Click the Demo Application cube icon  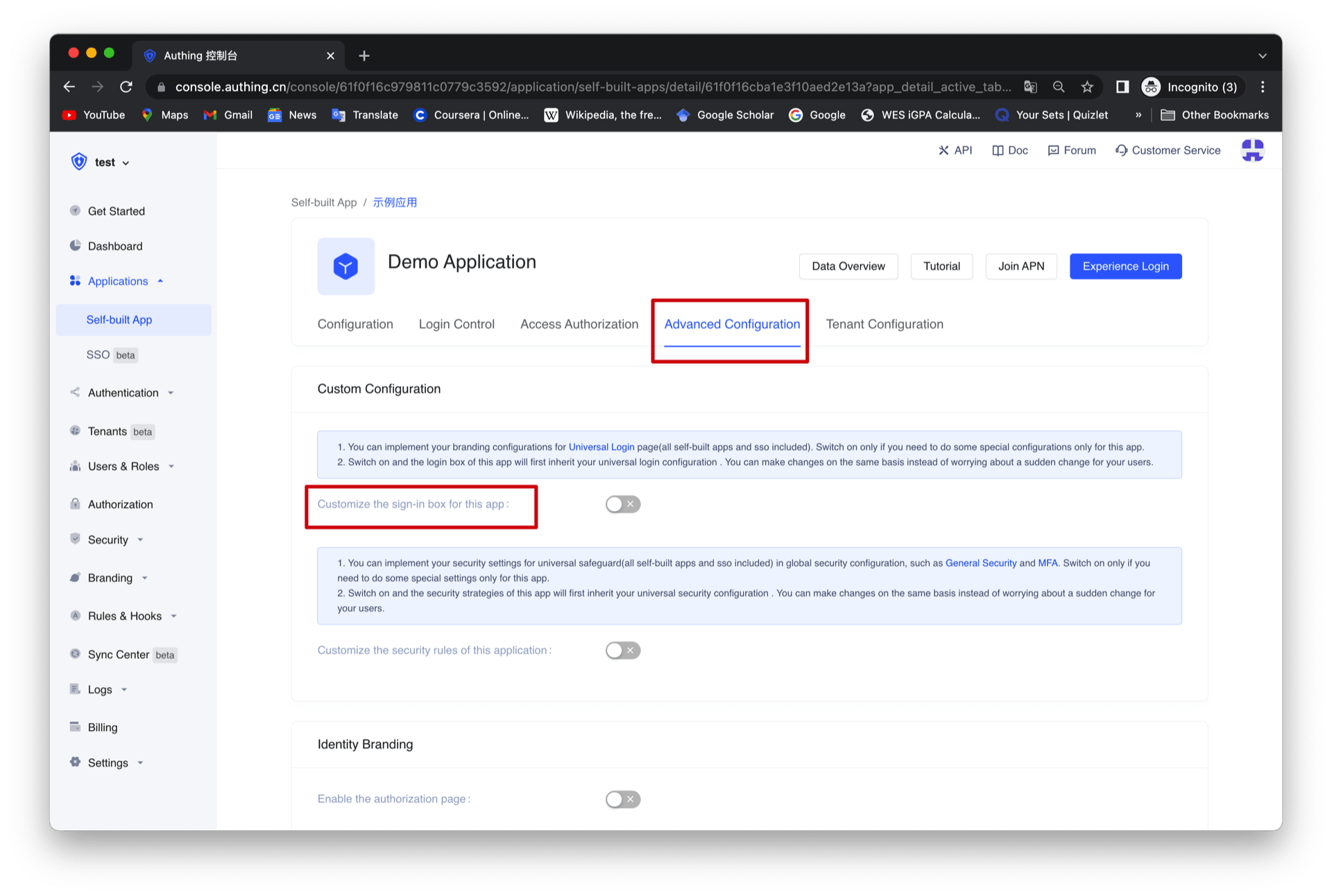click(345, 266)
